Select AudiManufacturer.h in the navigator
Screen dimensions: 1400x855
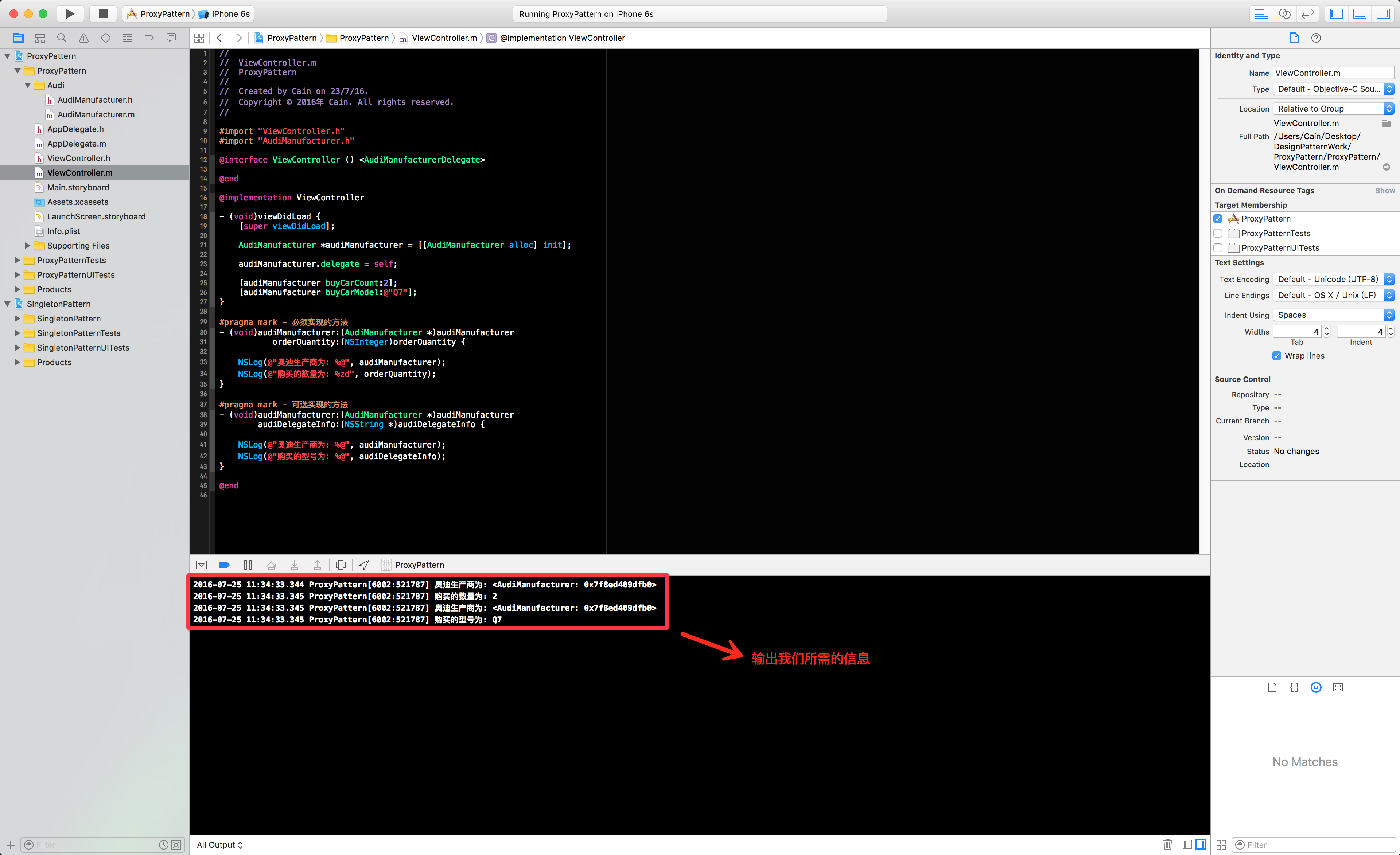tap(95, 100)
